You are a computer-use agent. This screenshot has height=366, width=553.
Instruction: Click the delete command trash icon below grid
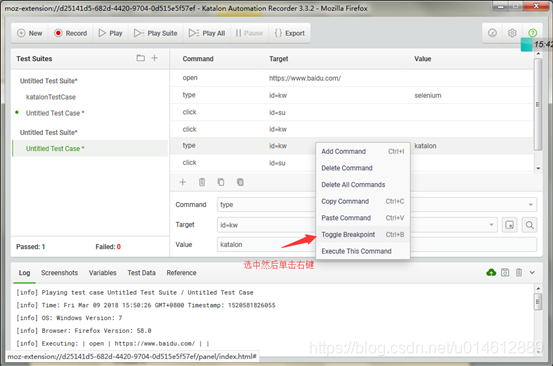(202, 182)
